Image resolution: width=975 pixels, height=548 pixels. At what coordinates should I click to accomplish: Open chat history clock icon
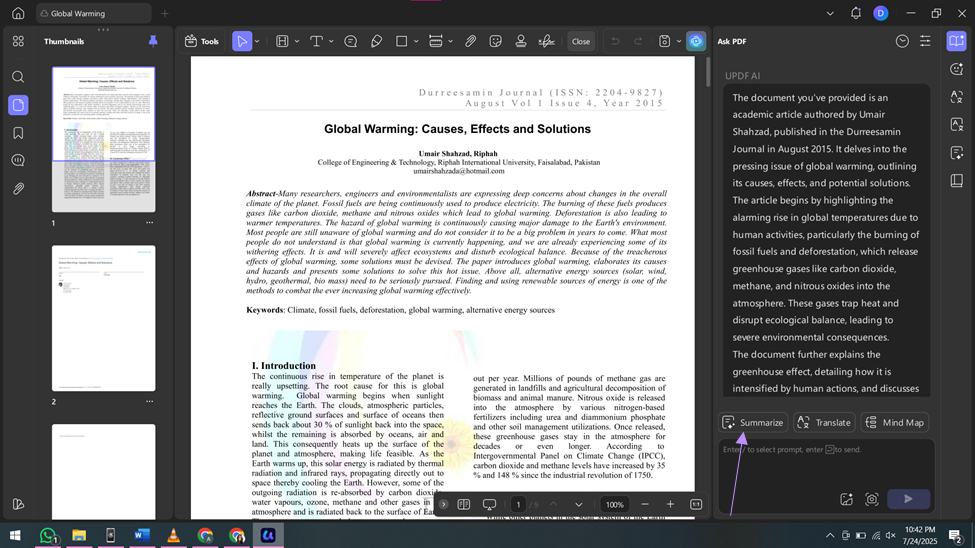pyautogui.click(x=902, y=42)
